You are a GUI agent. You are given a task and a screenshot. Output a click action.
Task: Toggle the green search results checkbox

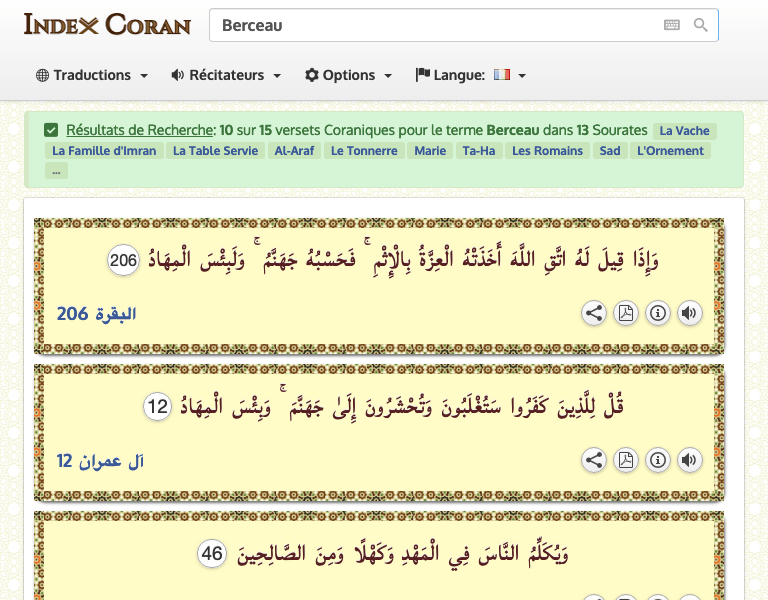tap(51, 130)
